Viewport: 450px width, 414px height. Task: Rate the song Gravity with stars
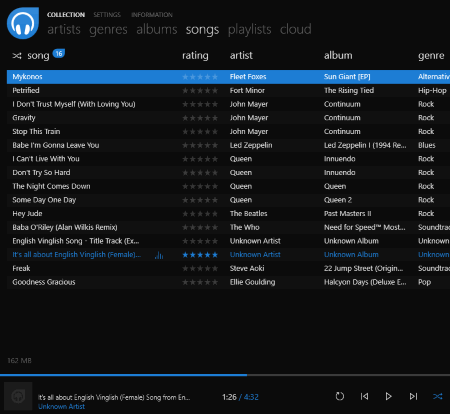click(200, 118)
